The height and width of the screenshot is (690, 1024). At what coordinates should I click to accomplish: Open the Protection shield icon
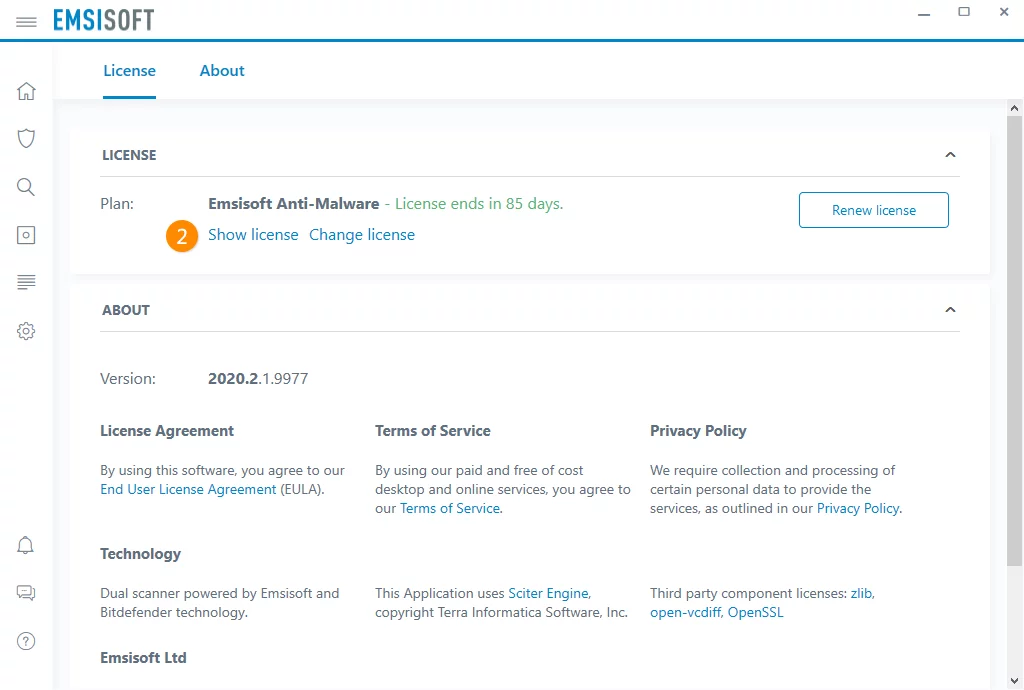(26, 138)
